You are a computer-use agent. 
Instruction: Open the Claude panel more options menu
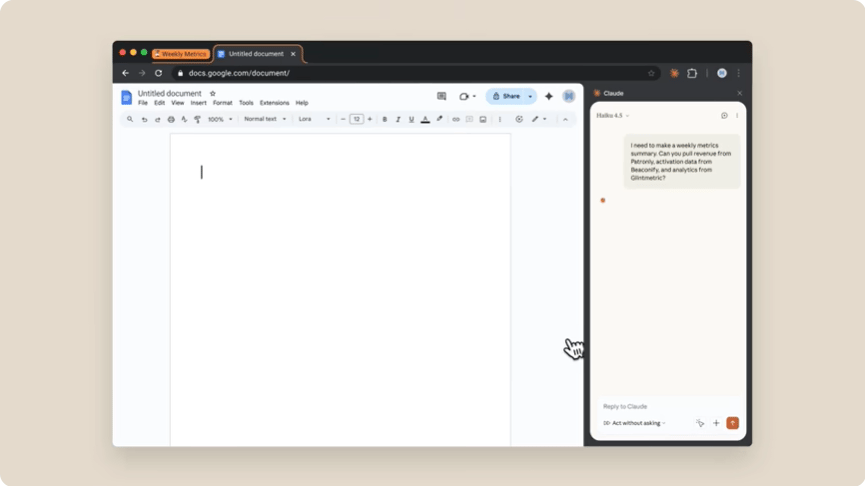click(x=737, y=116)
